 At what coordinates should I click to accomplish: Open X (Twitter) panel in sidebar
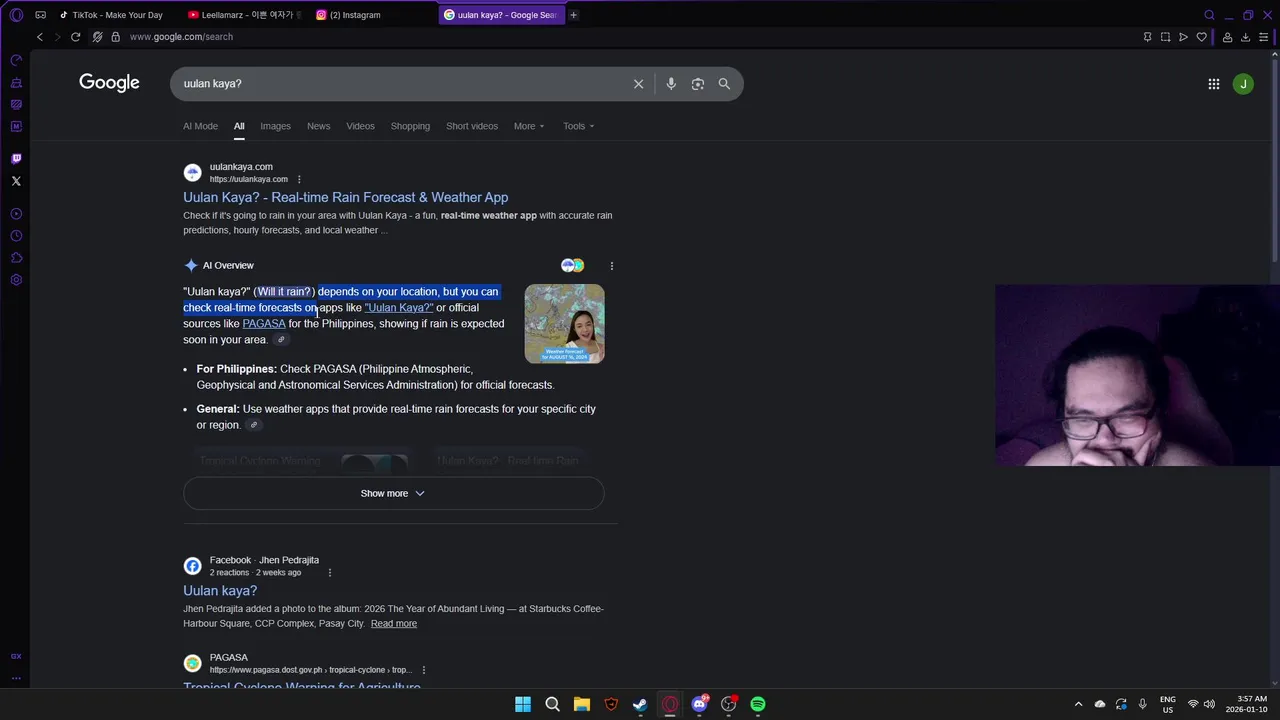click(x=16, y=181)
